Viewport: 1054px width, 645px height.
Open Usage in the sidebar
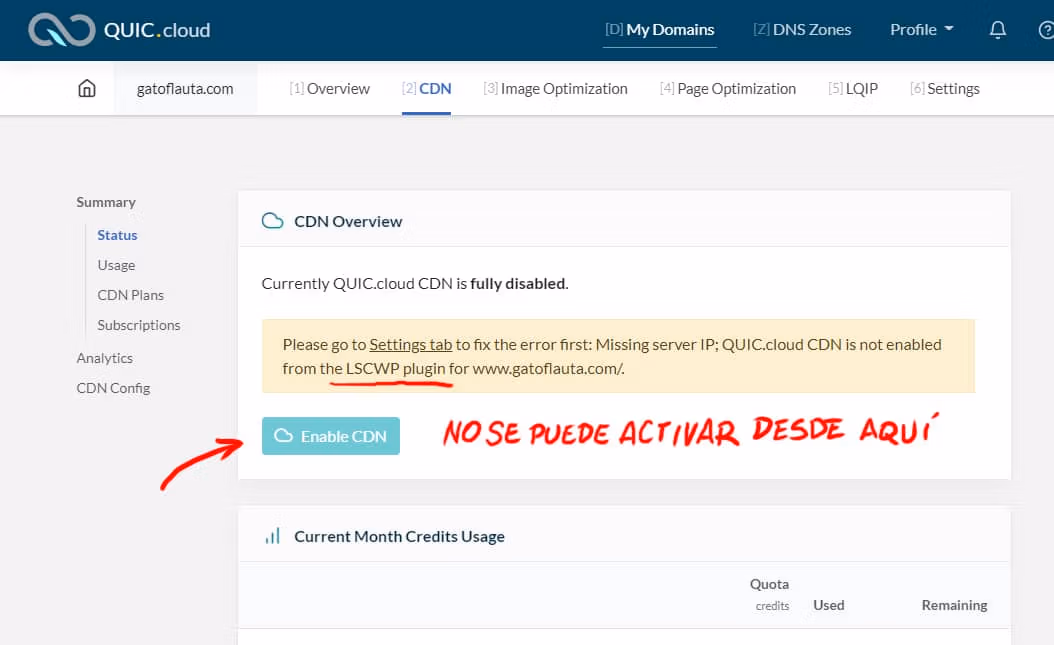tap(116, 265)
